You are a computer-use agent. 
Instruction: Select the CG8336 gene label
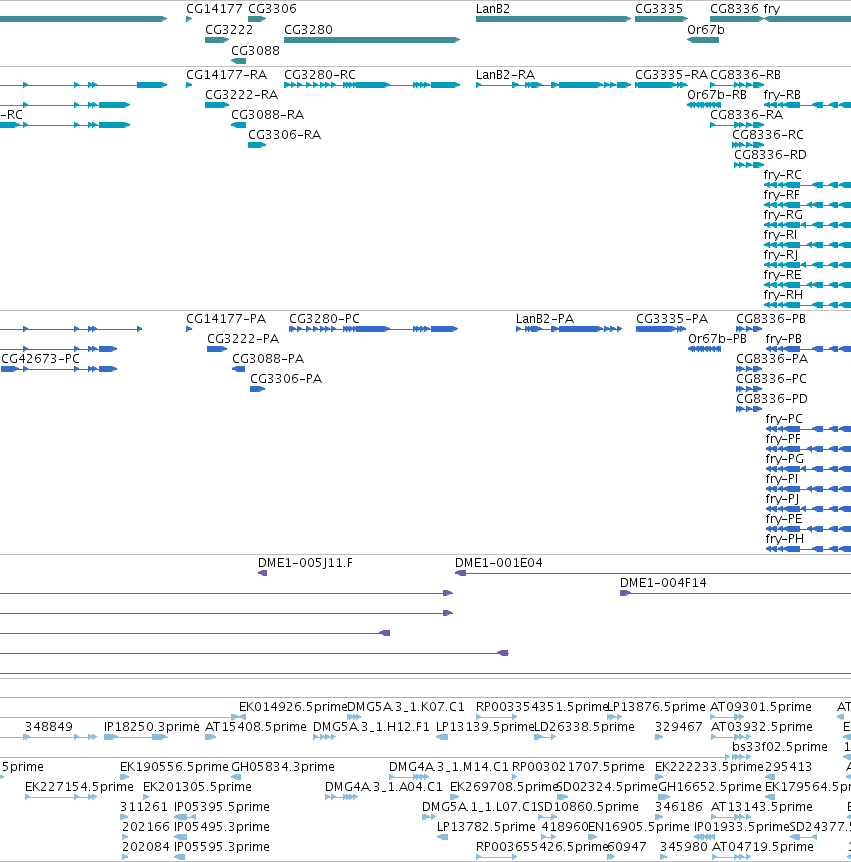click(x=734, y=9)
